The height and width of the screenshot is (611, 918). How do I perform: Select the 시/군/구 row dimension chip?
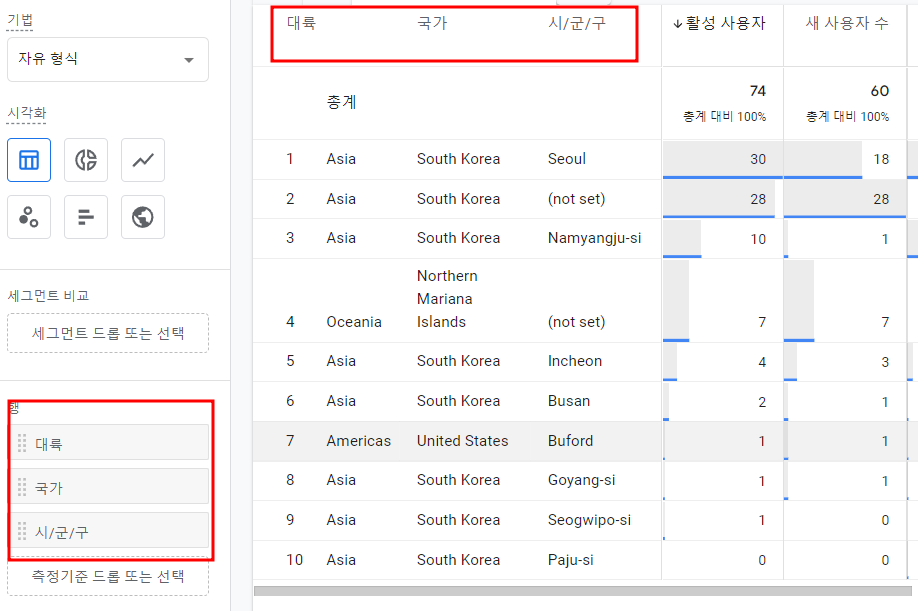coord(110,531)
